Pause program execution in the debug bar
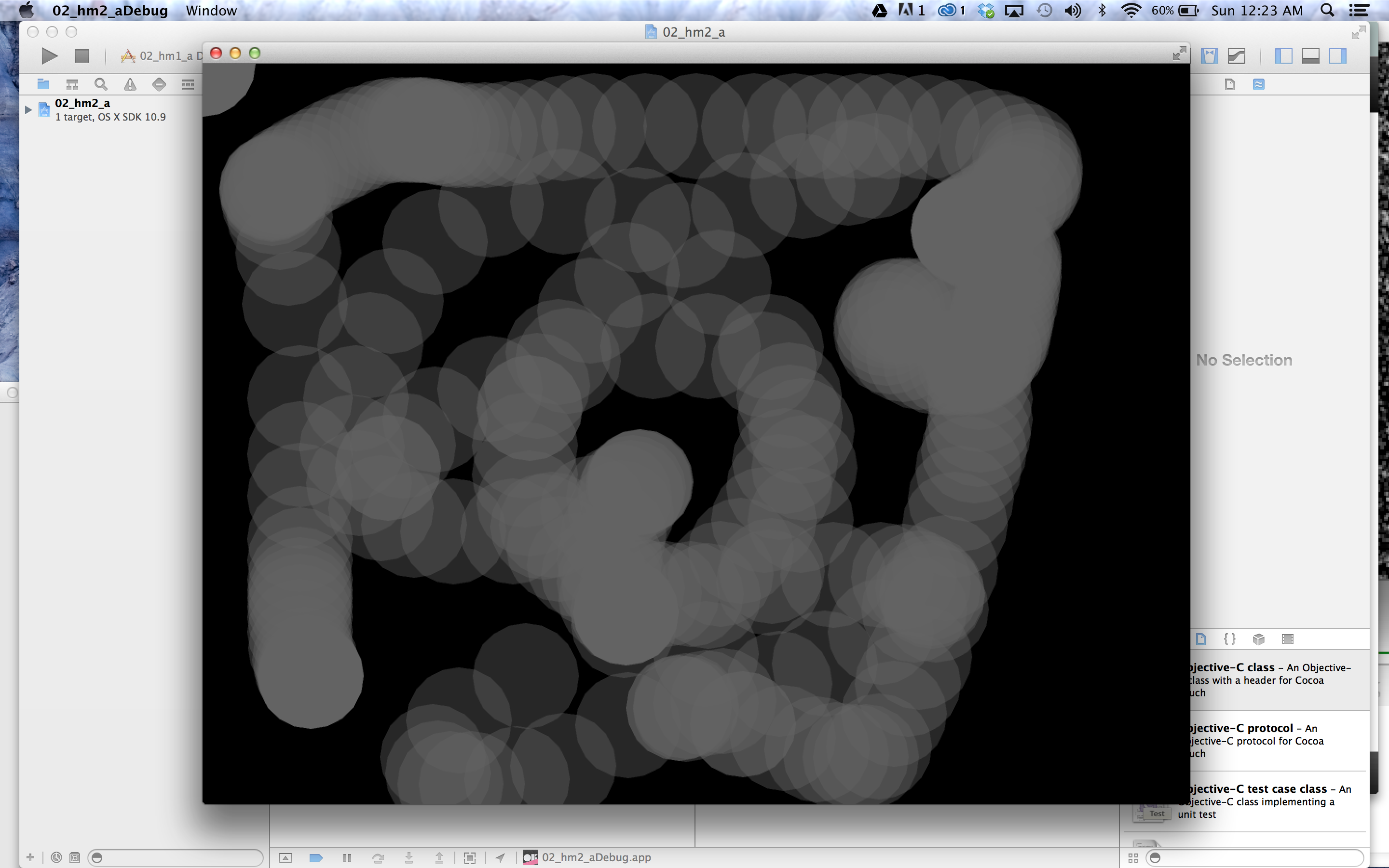This screenshot has width=1389, height=868. coord(347,857)
